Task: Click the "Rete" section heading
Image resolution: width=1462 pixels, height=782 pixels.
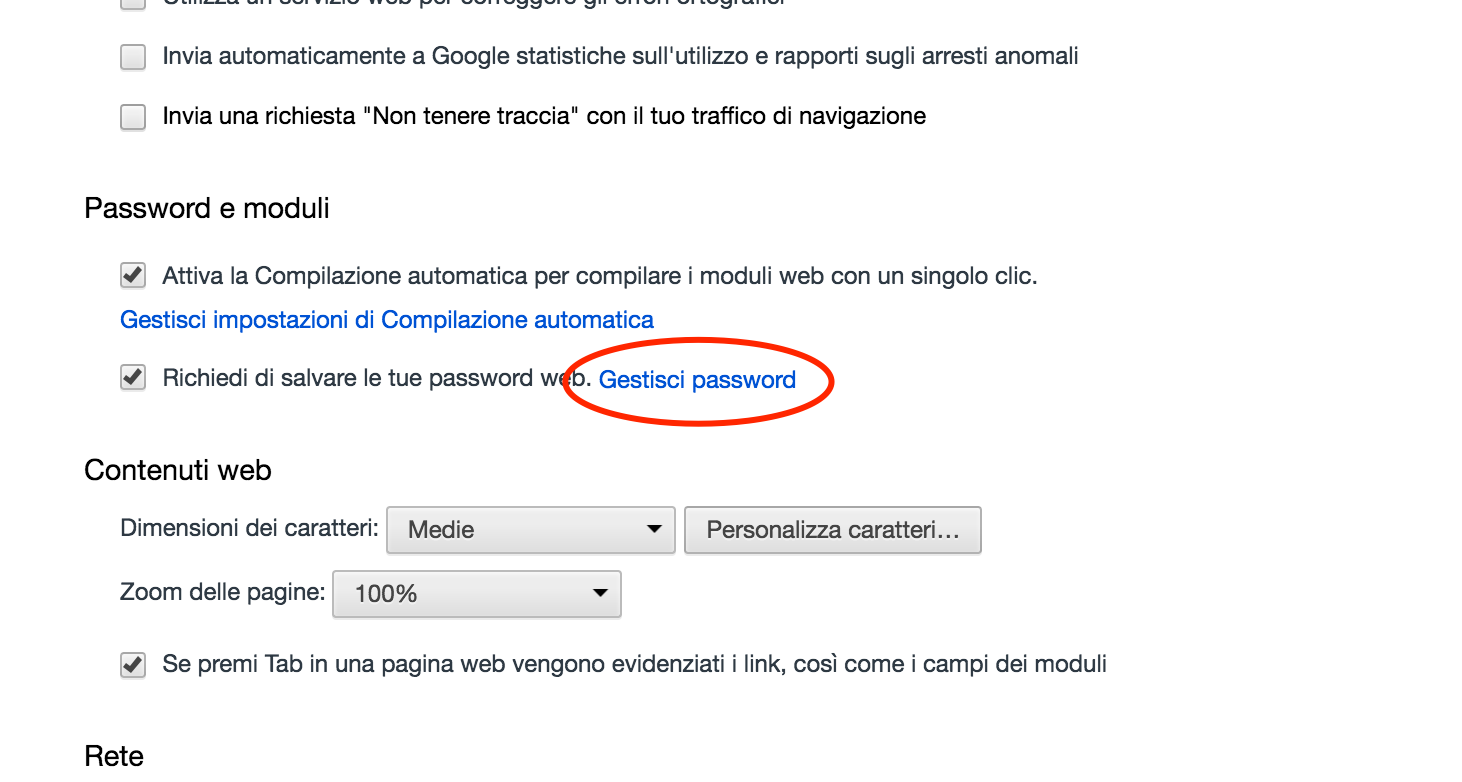Action: pyautogui.click(x=113, y=756)
